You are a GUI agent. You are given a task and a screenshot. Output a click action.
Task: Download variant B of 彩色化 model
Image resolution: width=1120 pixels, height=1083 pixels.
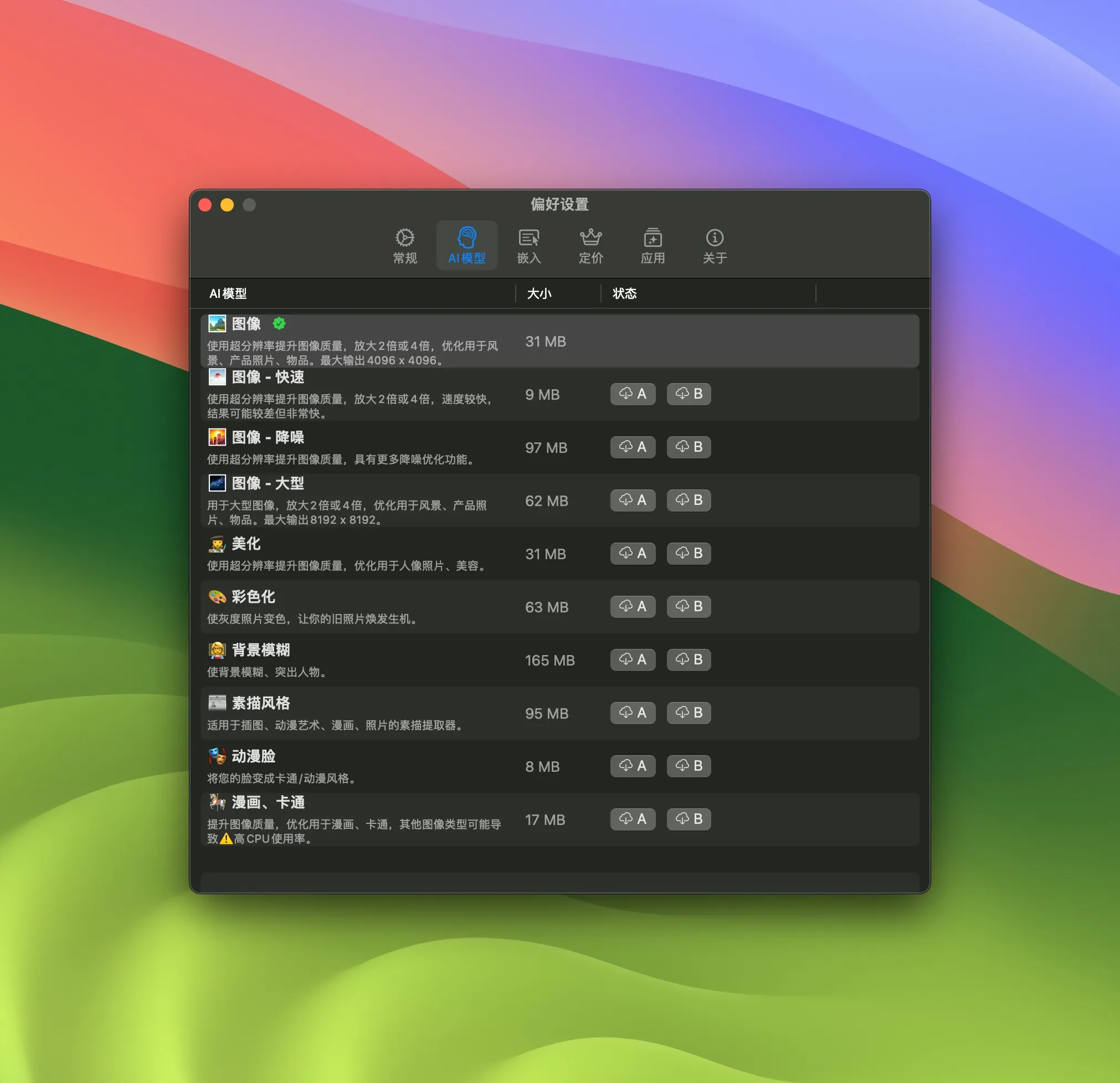pyautogui.click(x=688, y=607)
